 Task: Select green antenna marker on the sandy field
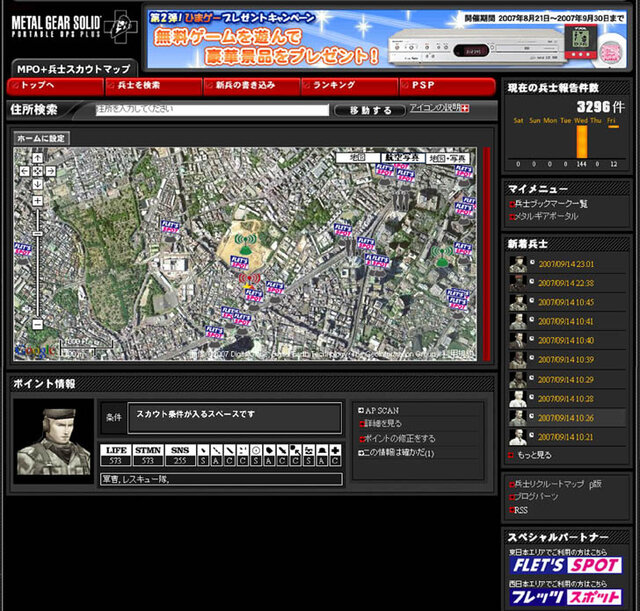coord(245,244)
